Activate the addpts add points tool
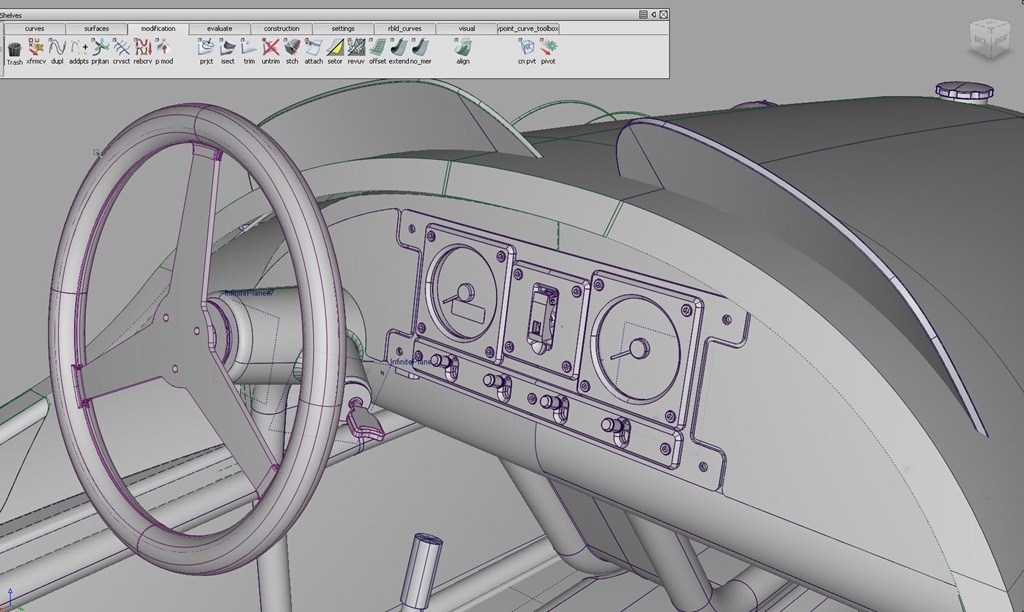Screen dimensions: 1024x612 [79, 47]
